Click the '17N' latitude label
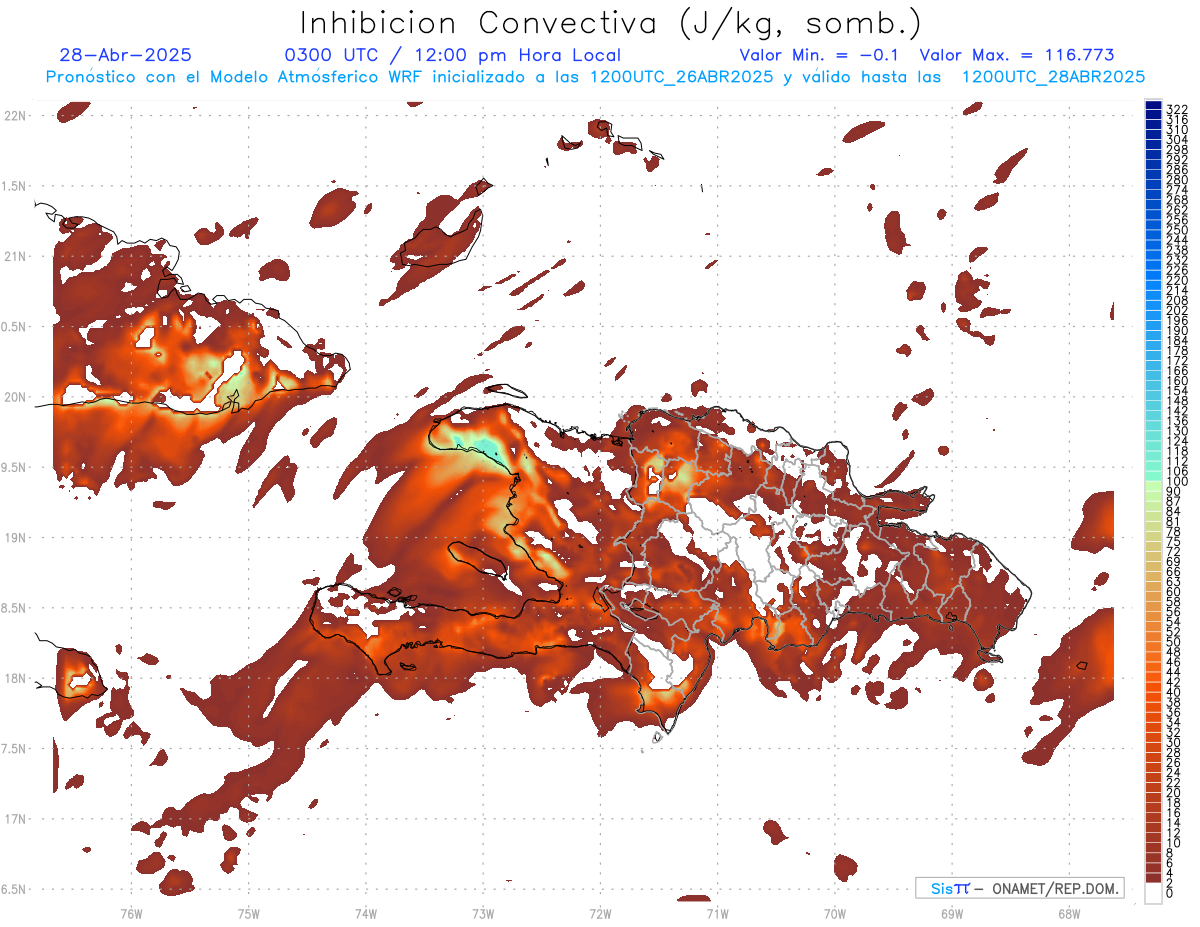The height and width of the screenshot is (927, 1200). coord(15,819)
